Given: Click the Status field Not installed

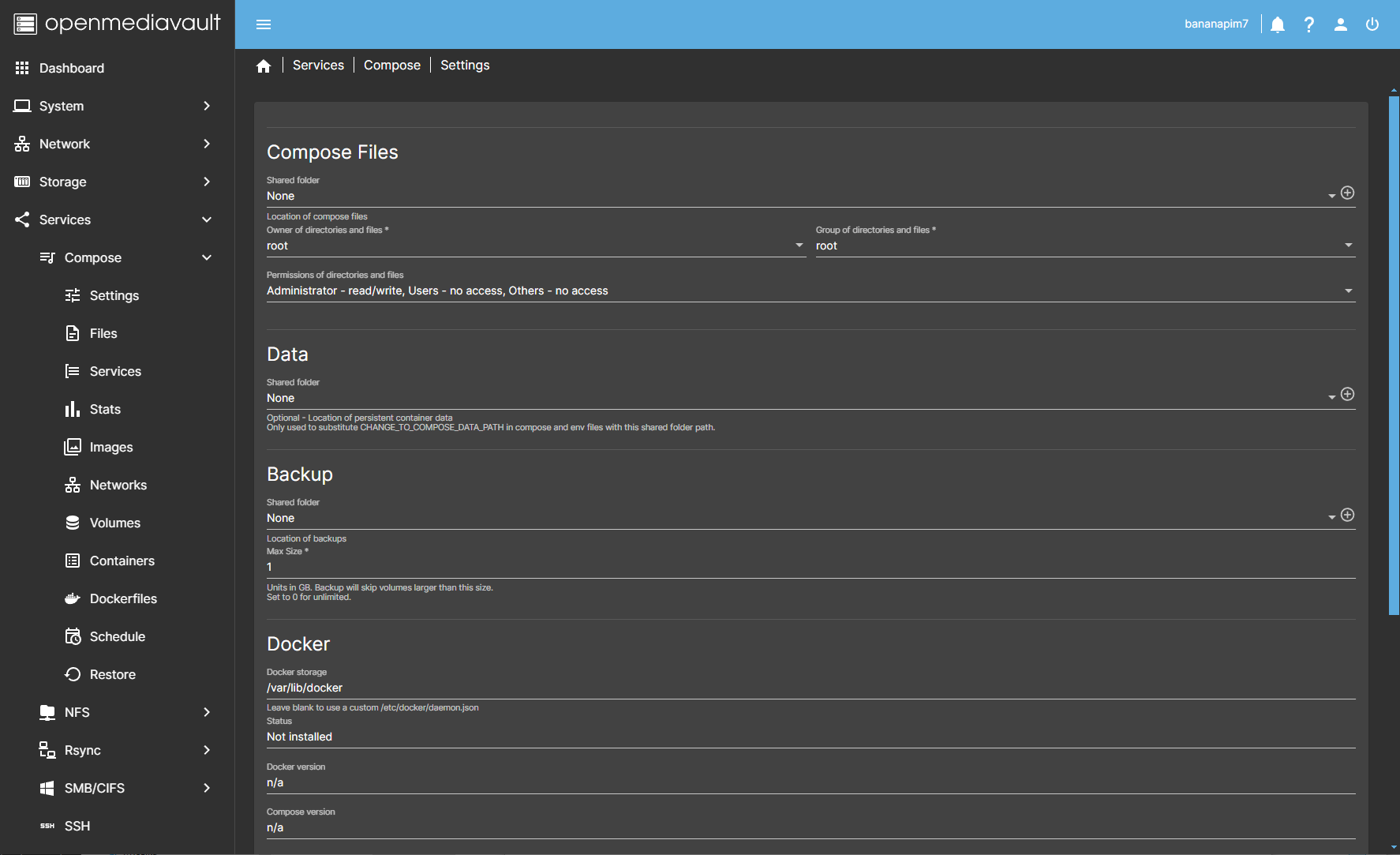Looking at the screenshot, I should 811,737.
